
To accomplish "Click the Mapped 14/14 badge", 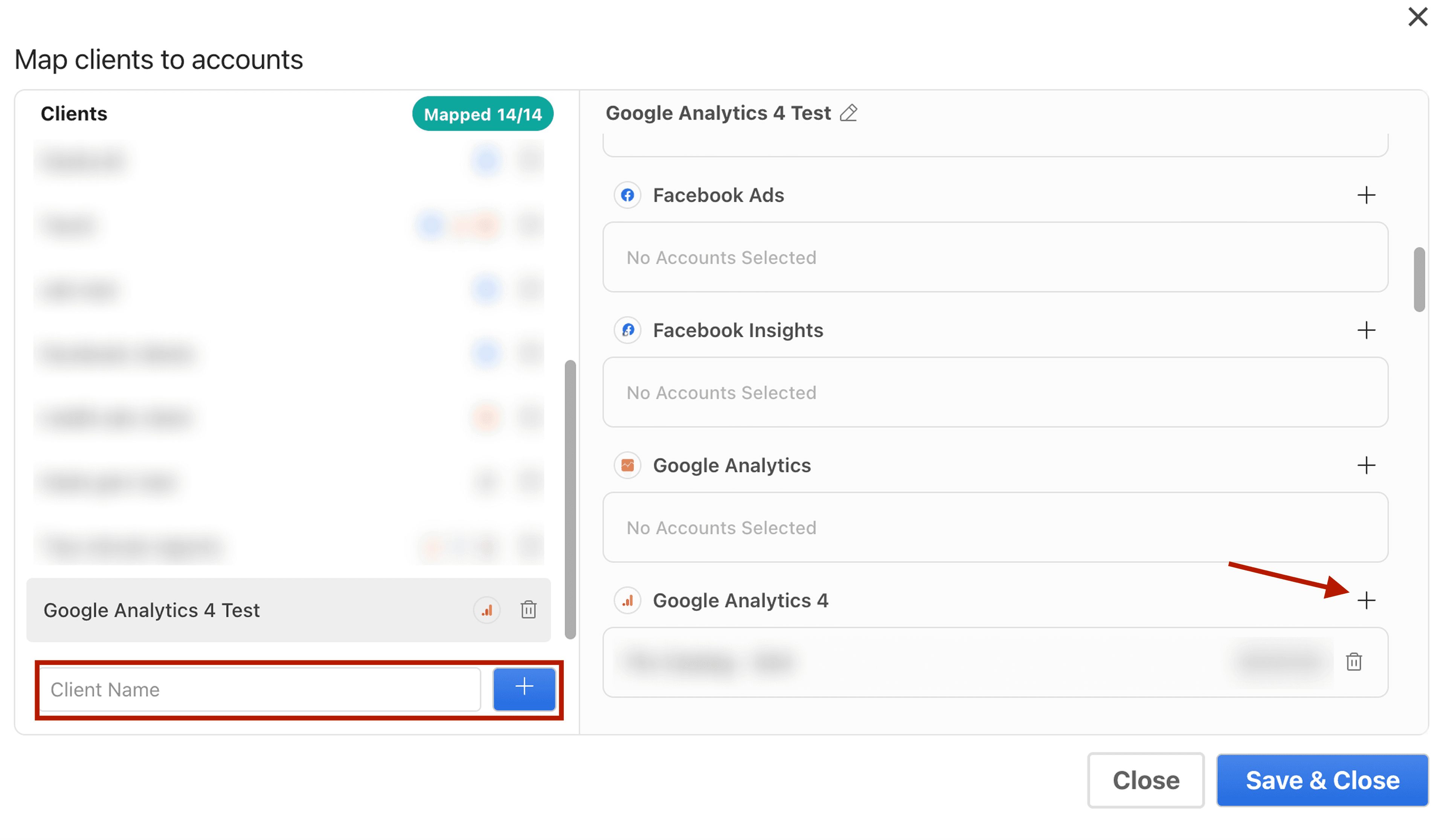I will (x=483, y=114).
